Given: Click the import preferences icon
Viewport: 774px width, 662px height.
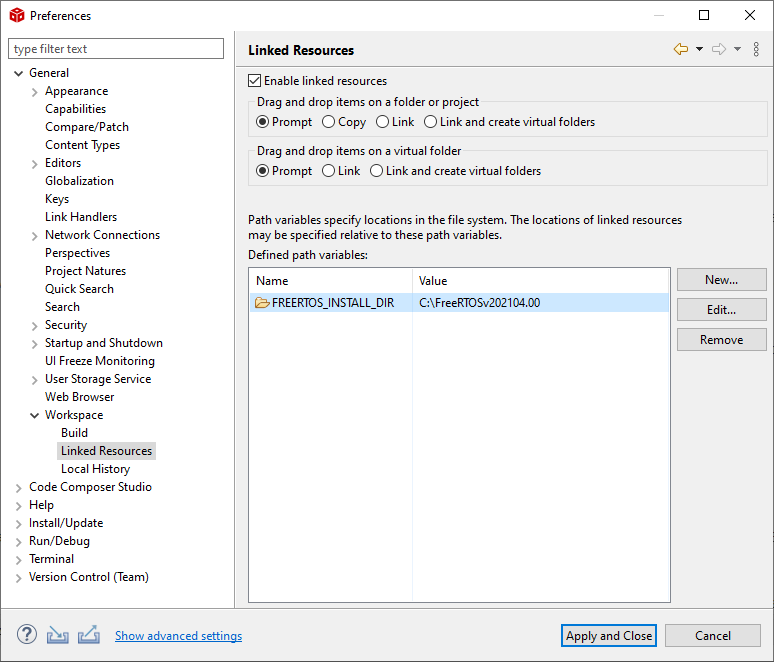Looking at the screenshot, I should (x=58, y=635).
